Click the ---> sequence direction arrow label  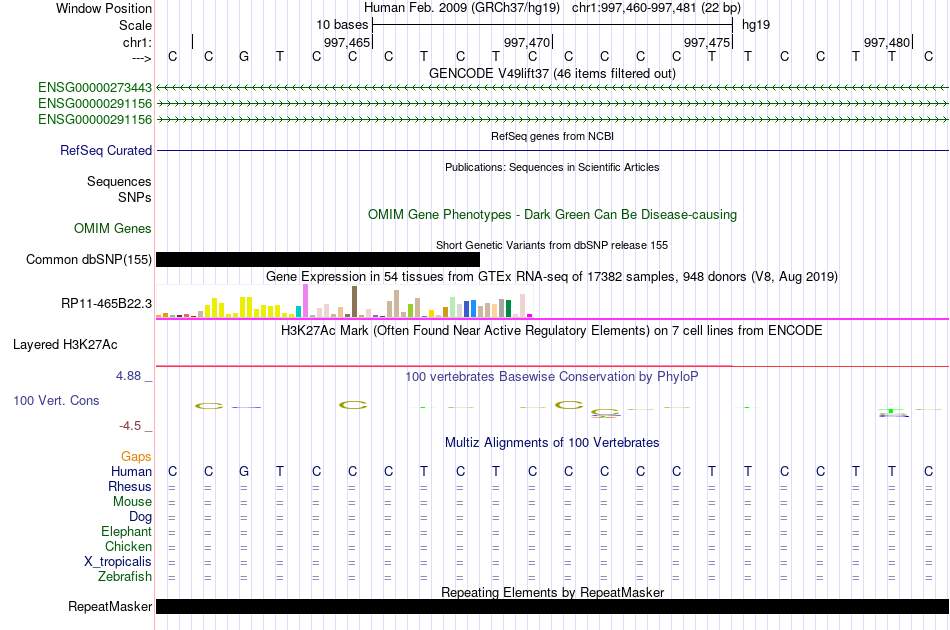[x=141, y=58]
